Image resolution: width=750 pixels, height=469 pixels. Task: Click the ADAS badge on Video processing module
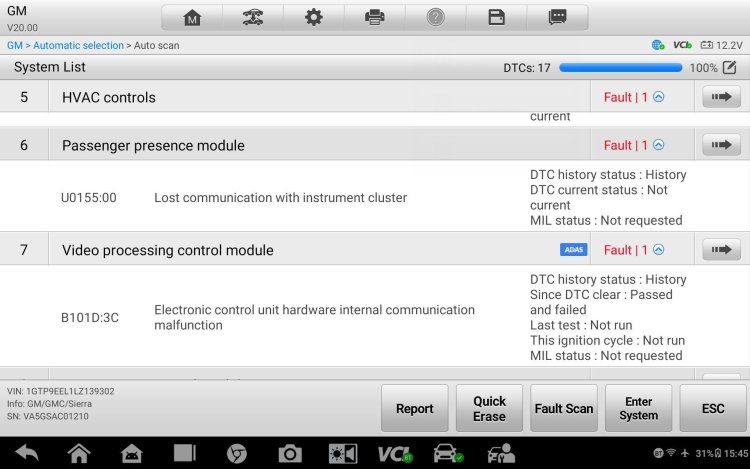click(x=574, y=250)
